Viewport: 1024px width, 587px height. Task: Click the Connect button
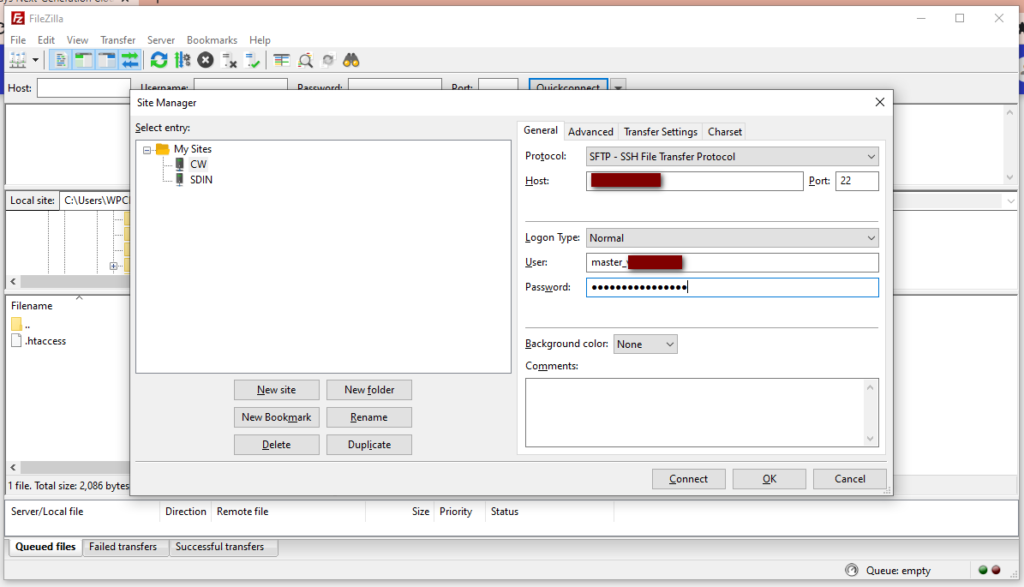pos(688,479)
